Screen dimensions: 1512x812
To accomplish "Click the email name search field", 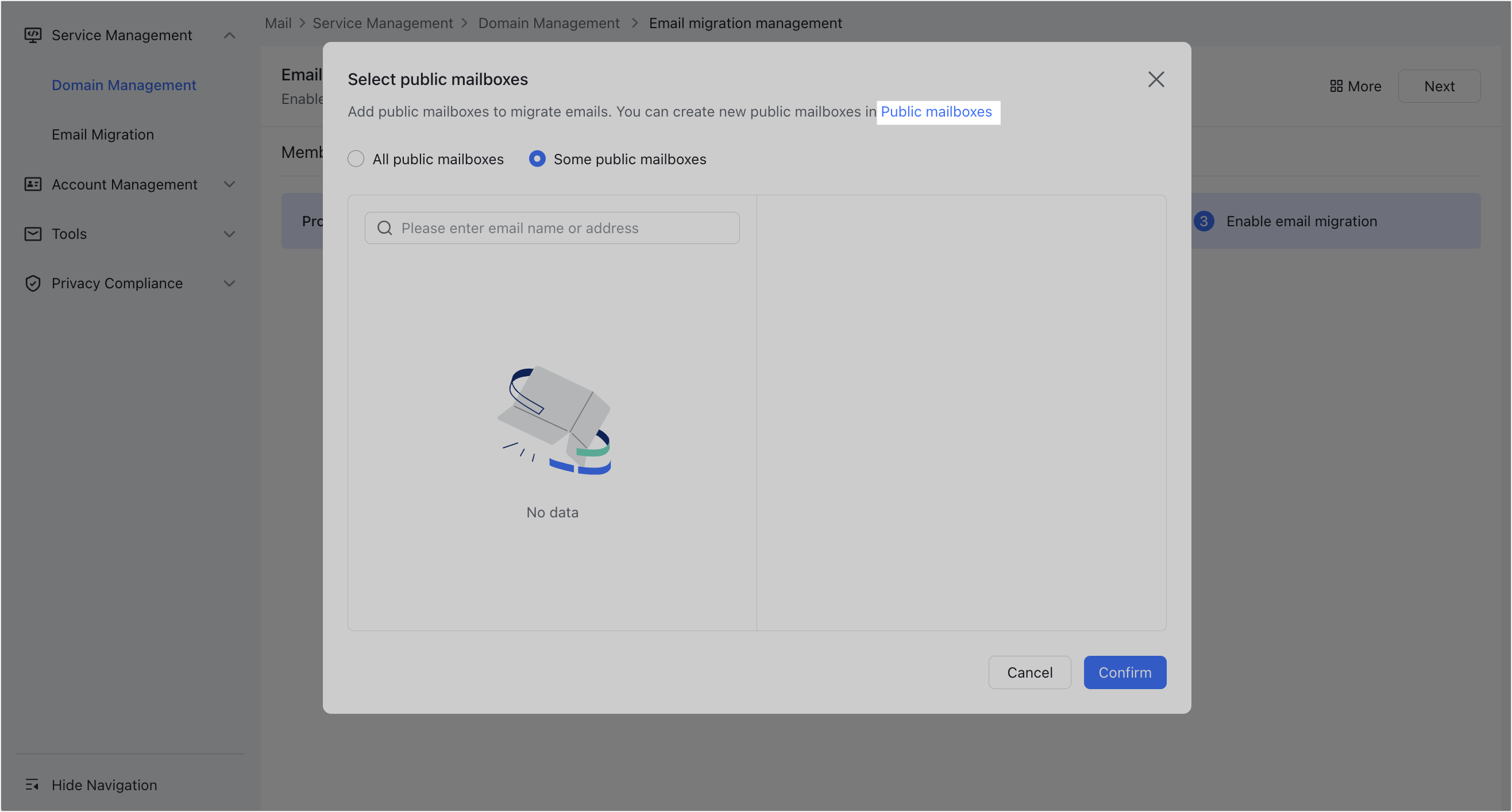I will 551,227.
